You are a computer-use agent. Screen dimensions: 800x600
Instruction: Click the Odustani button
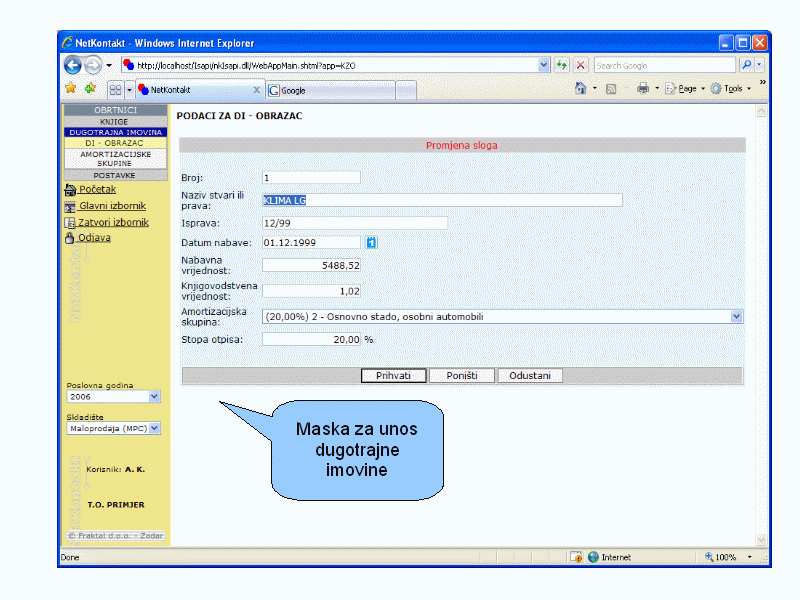(530, 376)
